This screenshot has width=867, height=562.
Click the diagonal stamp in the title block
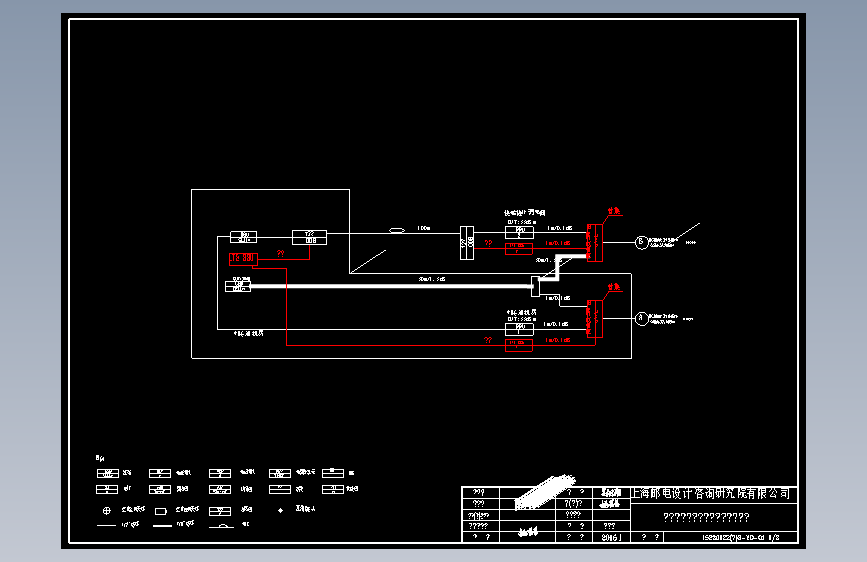click(545, 492)
